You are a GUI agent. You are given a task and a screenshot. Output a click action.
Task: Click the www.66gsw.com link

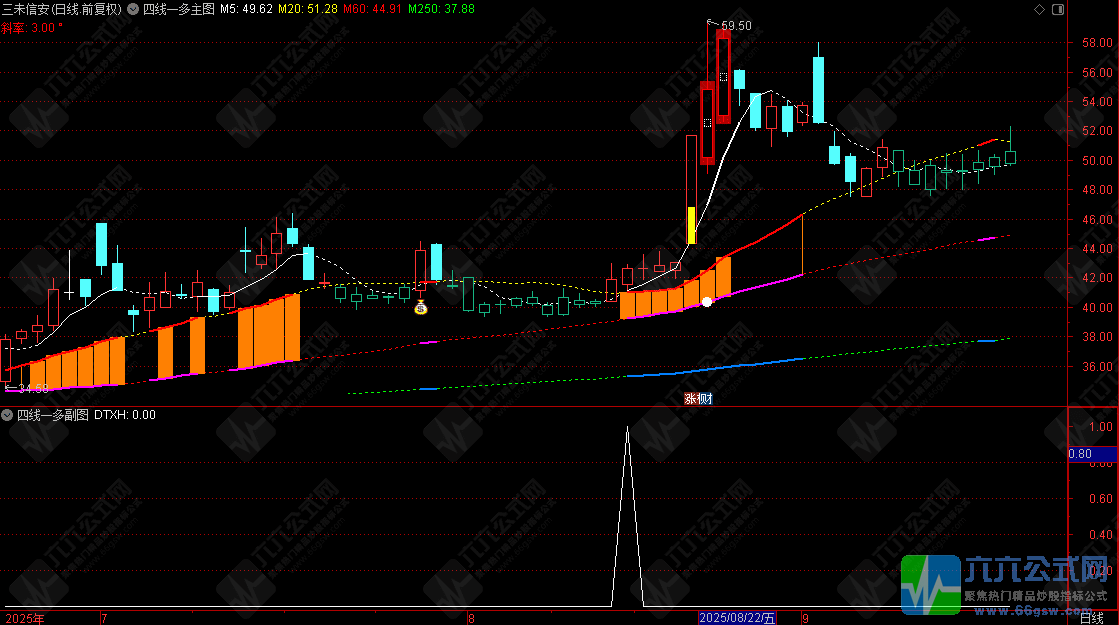click(1031, 610)
